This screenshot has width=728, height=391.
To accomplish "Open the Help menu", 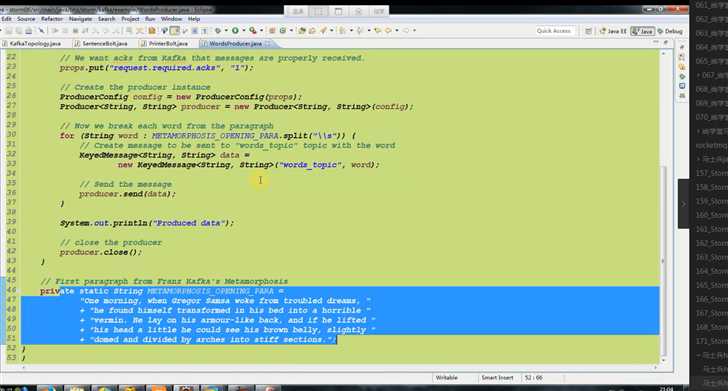I will pyautogui.click(x=194, y=19).
